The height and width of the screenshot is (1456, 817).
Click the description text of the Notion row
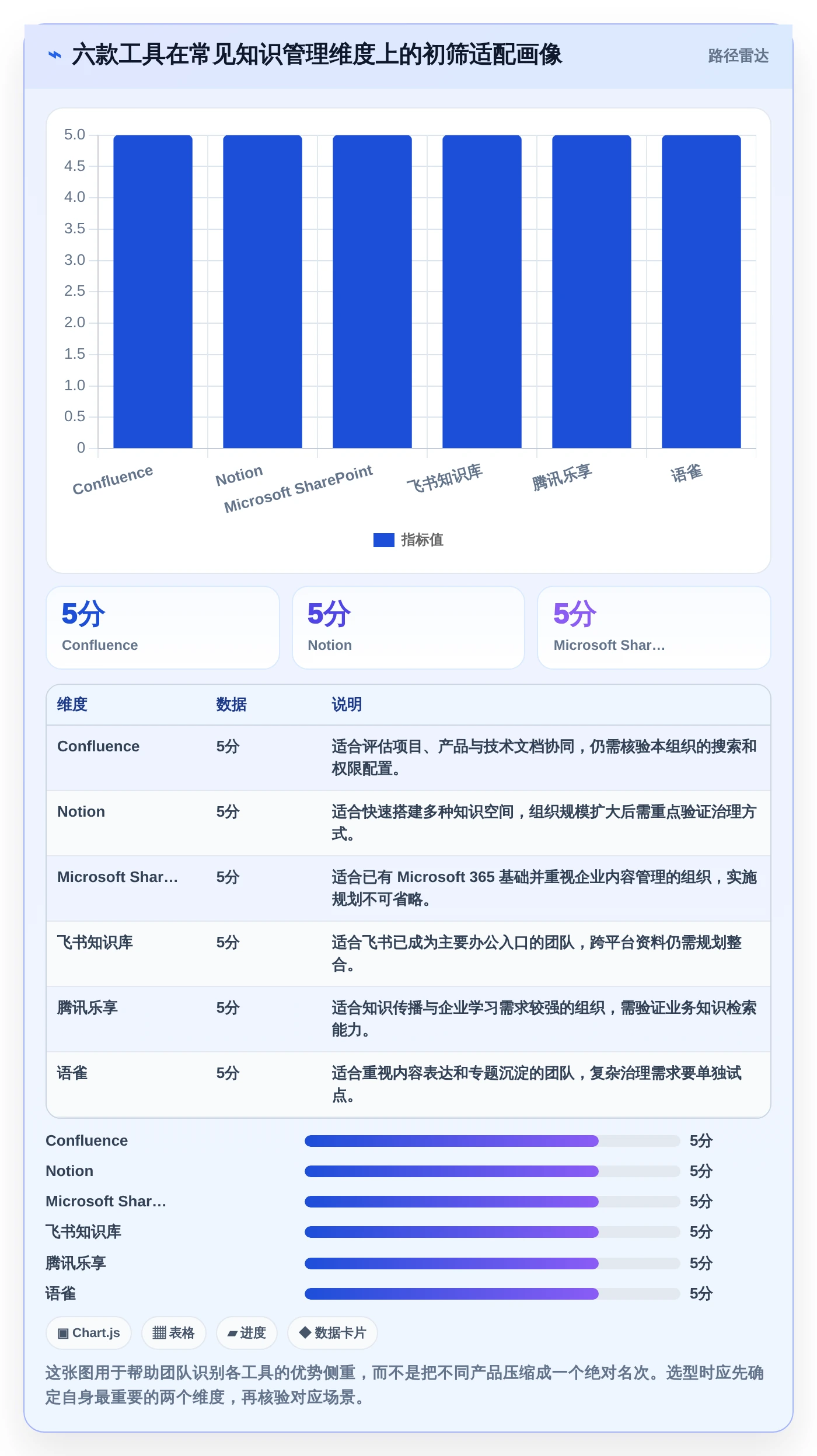click(544, 823)
